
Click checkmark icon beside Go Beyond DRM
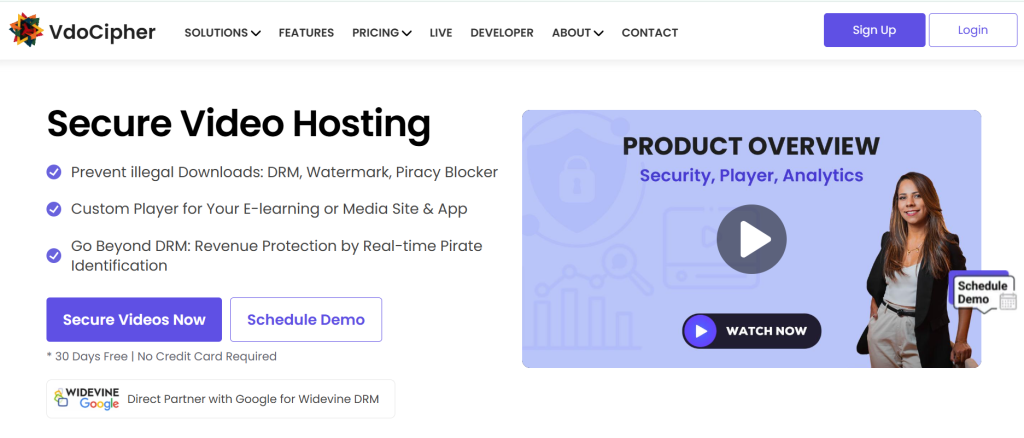(54, 255)
